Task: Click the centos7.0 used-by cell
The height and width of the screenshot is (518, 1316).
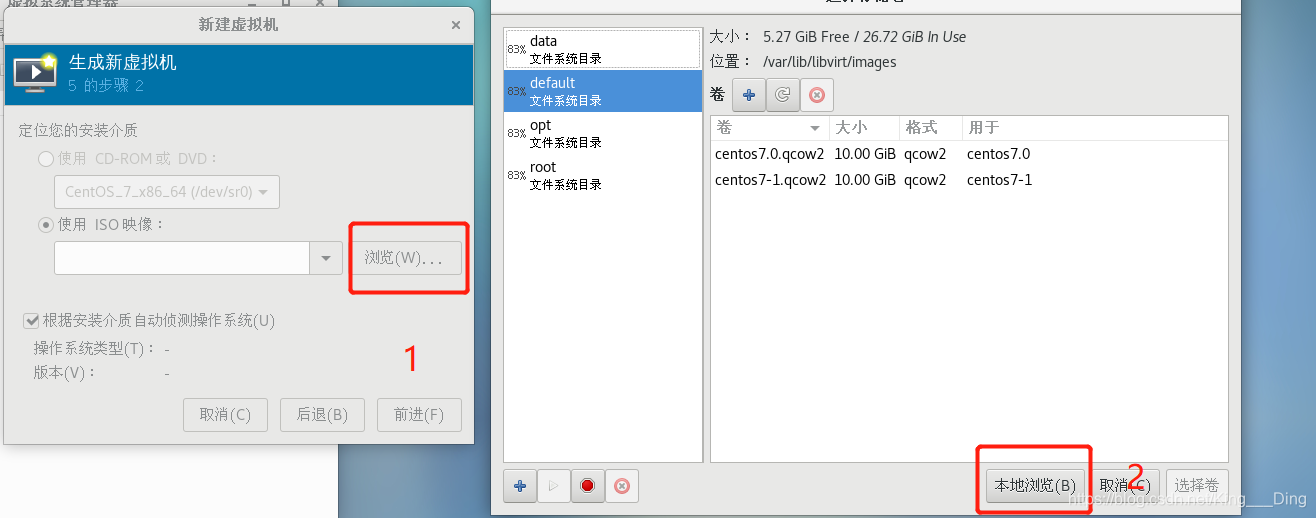Action: coord(998,154)
